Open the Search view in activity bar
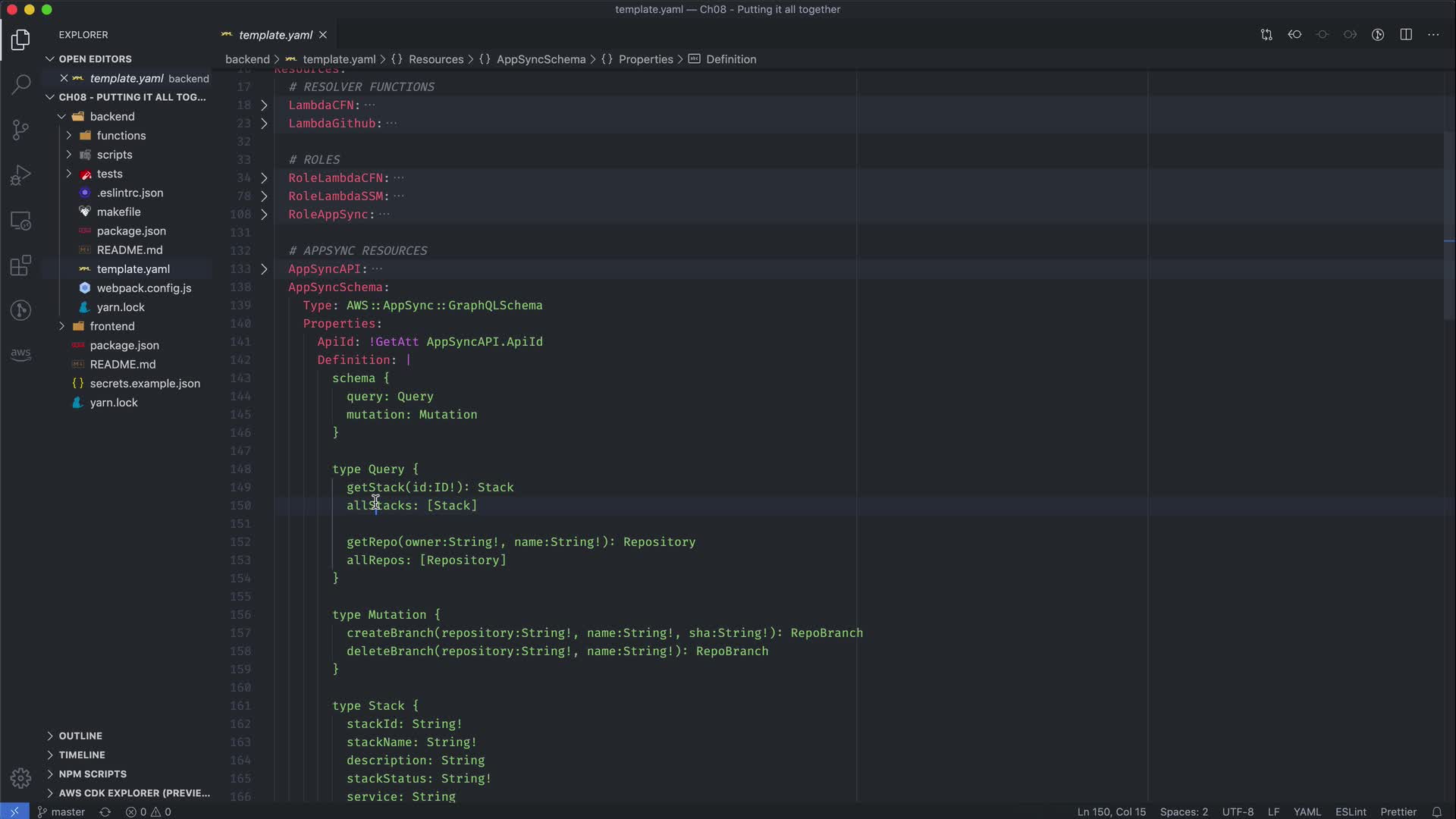 click(21, 84)
